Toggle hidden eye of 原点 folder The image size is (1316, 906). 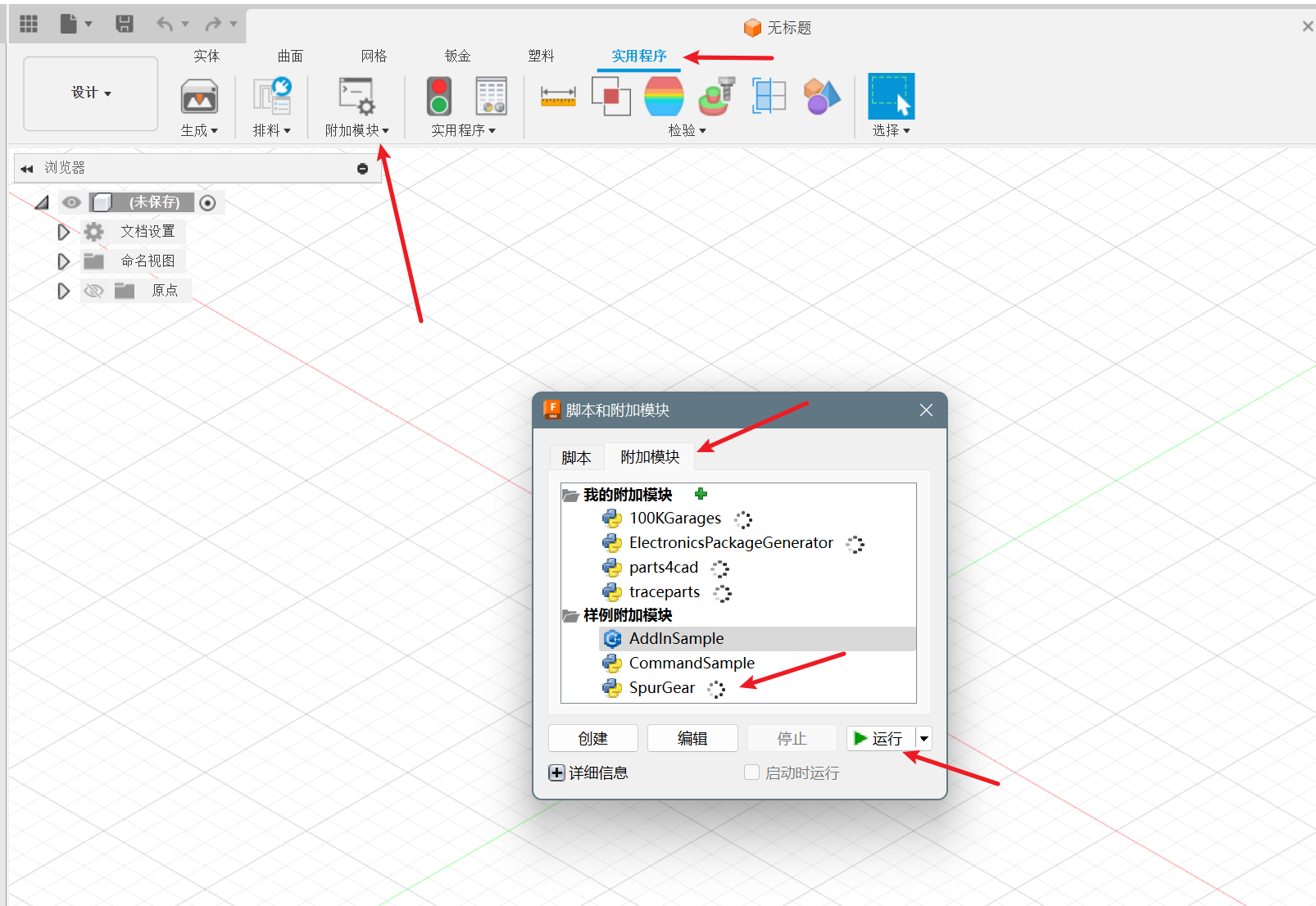(94, 291)
